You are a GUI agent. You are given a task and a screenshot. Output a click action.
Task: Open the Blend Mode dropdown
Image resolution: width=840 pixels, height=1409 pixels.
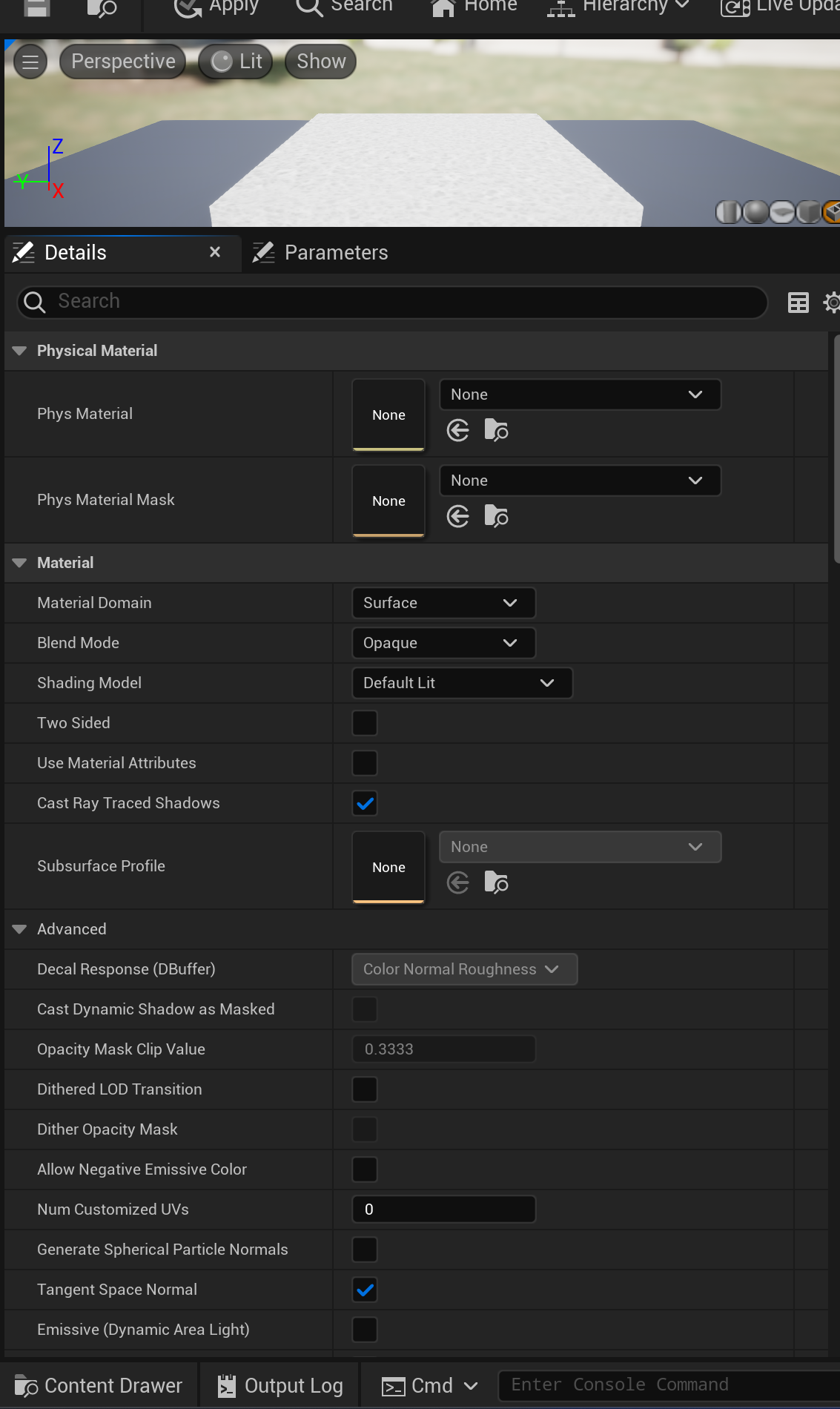(443, 643)
